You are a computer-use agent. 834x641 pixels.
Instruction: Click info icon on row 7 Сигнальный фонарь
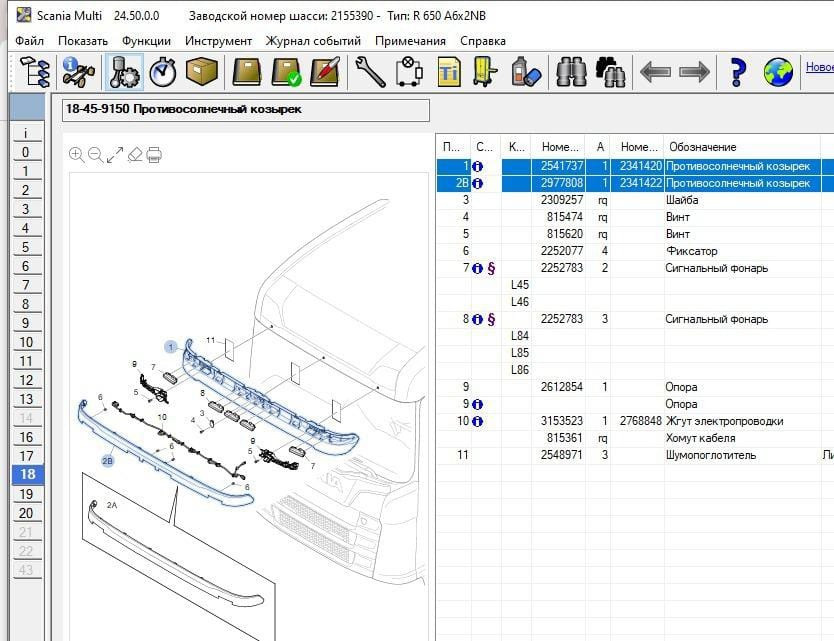(477, 268)
